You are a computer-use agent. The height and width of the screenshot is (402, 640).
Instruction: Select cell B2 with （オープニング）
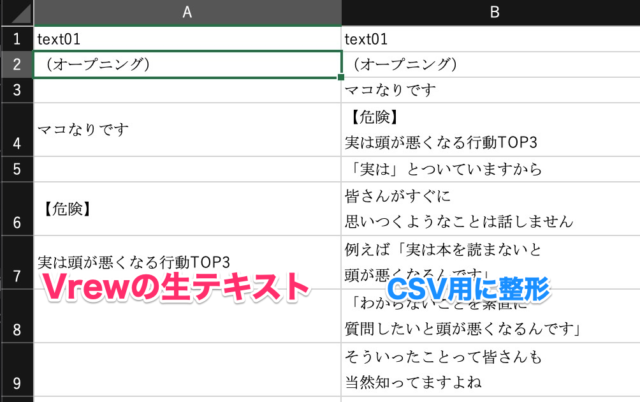pyautogui.click(x=490, y=64)
